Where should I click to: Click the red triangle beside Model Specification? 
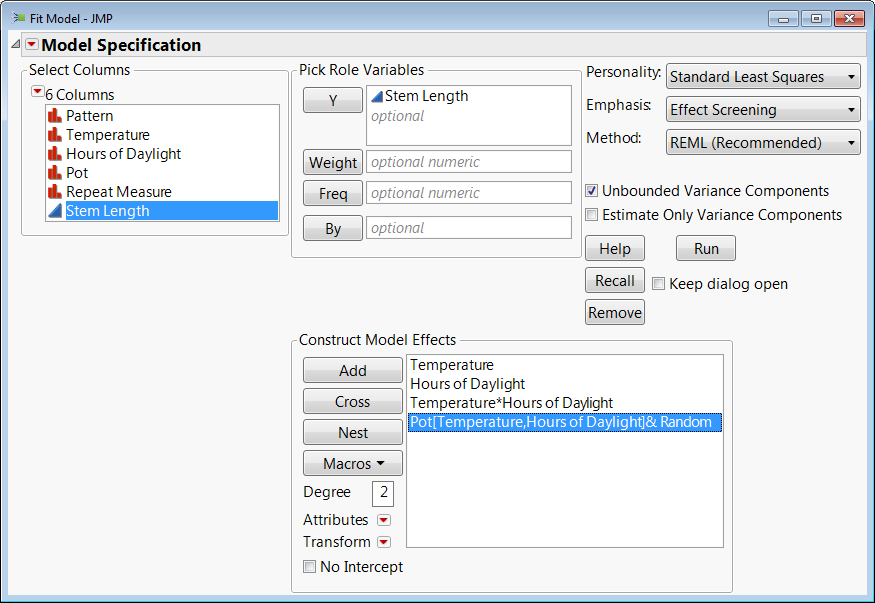click(32, 45)
